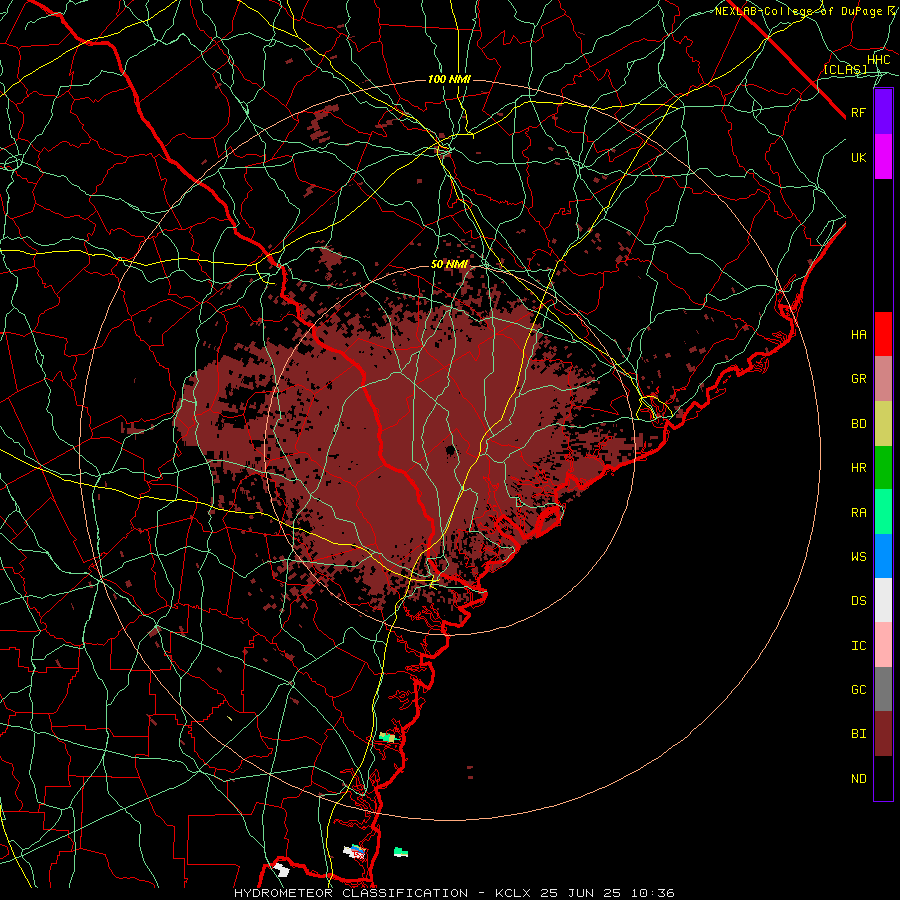Click the GC legend label
Image resolution: width=900 pixels, height=900 pixels.
click(859, 690)
